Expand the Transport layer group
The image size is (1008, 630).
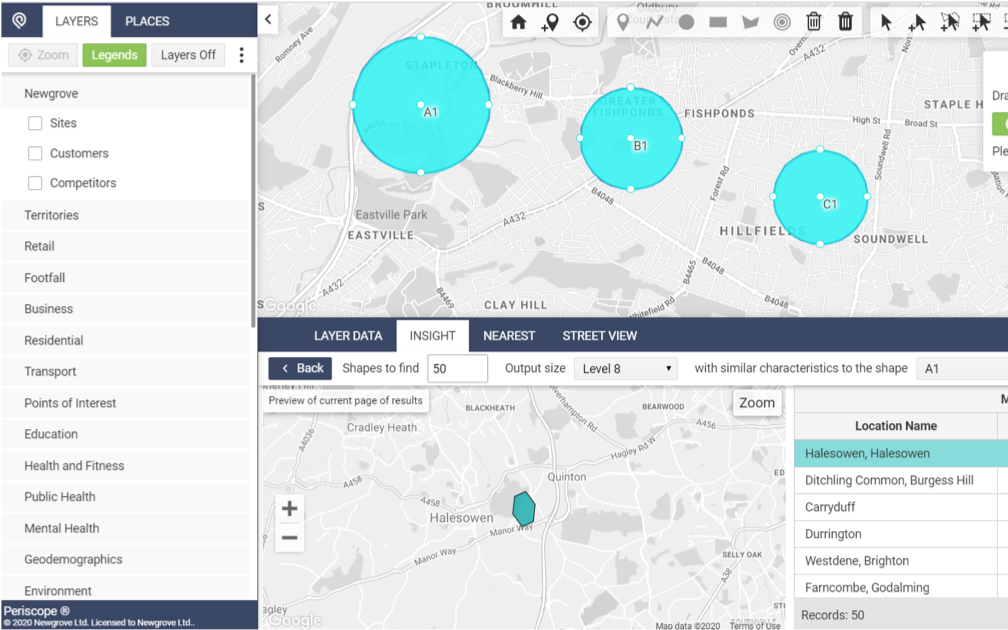pyautogui.click(x=125, y=372)
